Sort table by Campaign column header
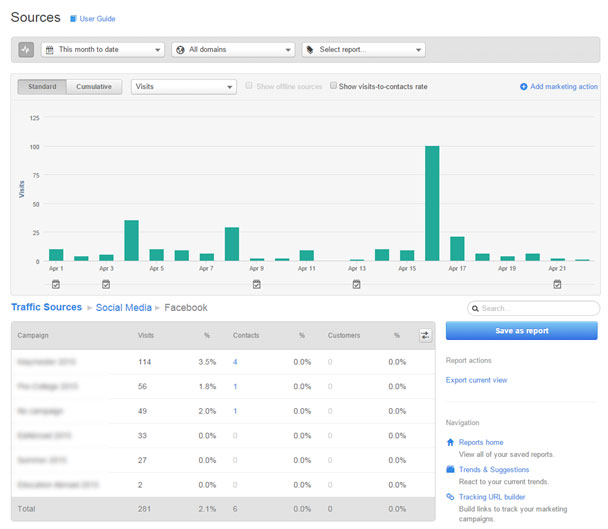Screen dimensions: 608x529 [33, 335]
